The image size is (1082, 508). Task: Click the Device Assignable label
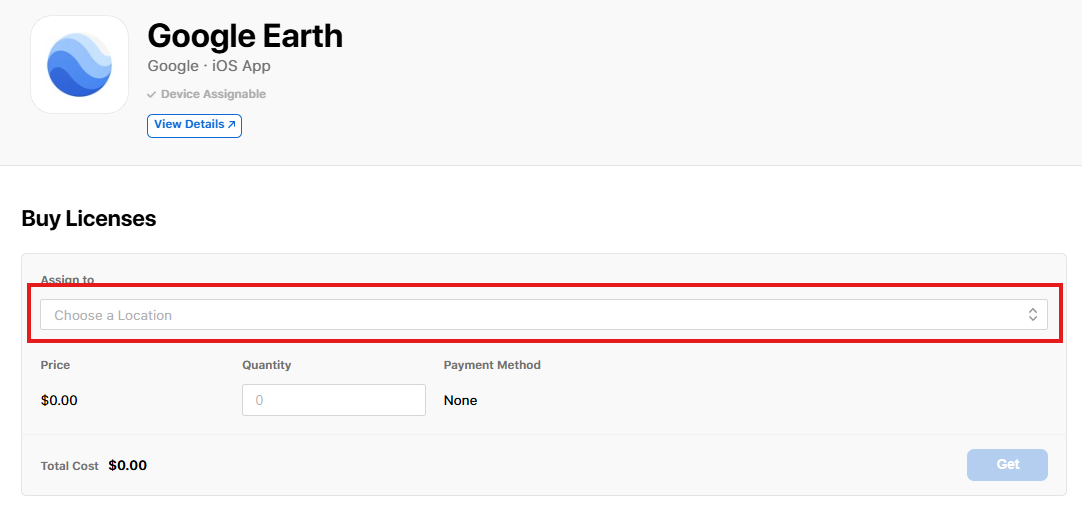coord(206,94)
